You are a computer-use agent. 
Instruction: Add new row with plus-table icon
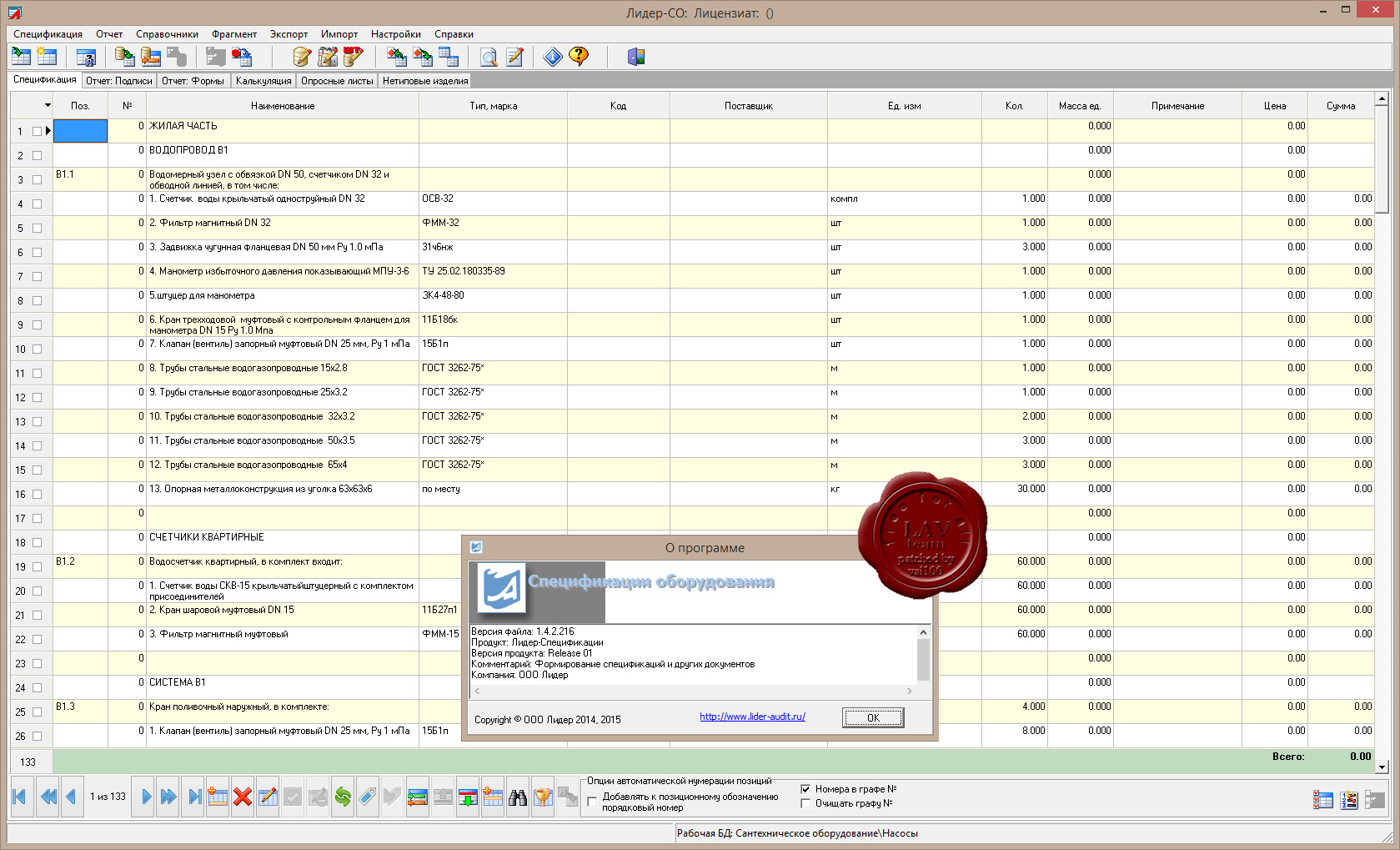[x=218, y=797]
